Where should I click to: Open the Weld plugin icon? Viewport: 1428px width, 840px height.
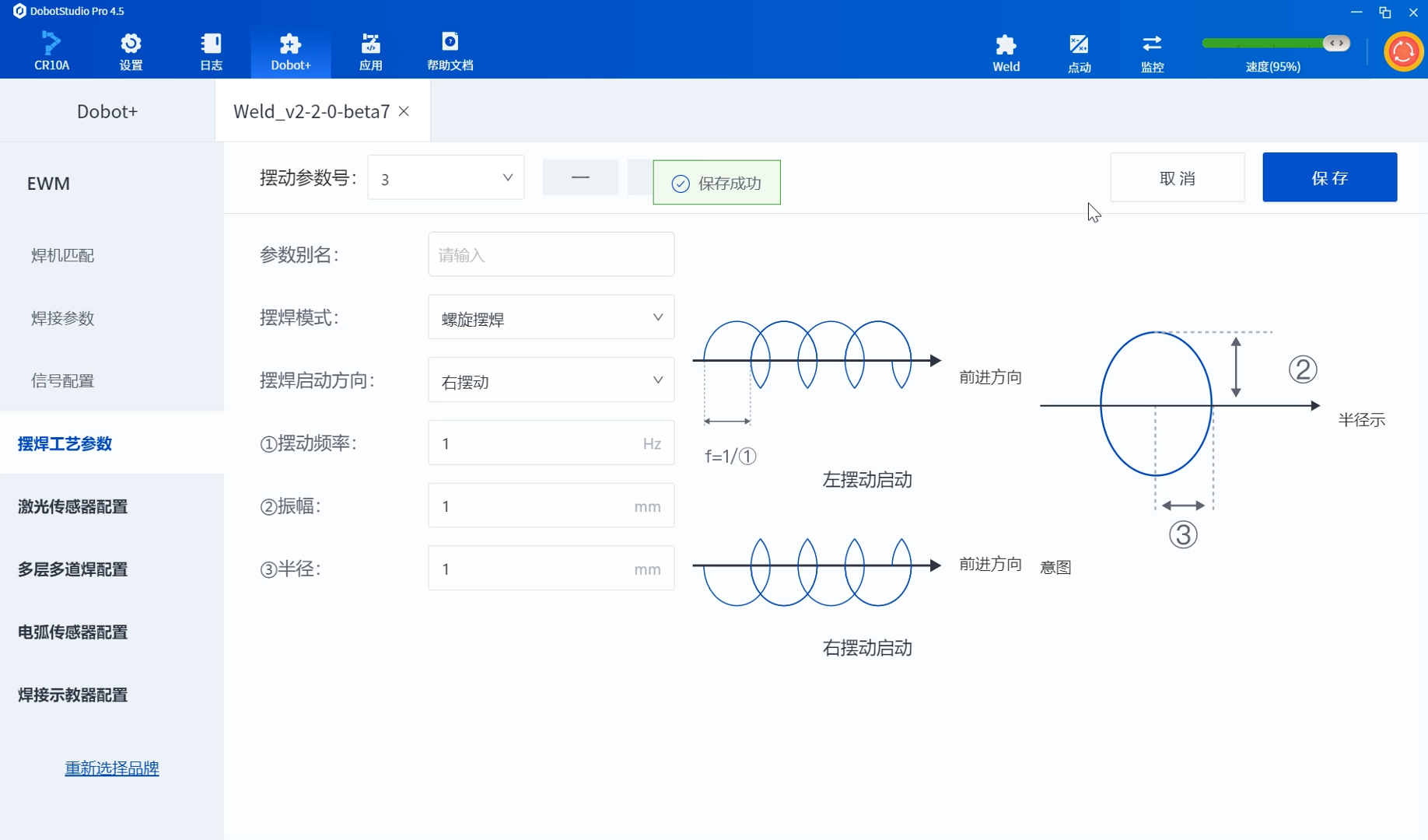point(1006,53)
